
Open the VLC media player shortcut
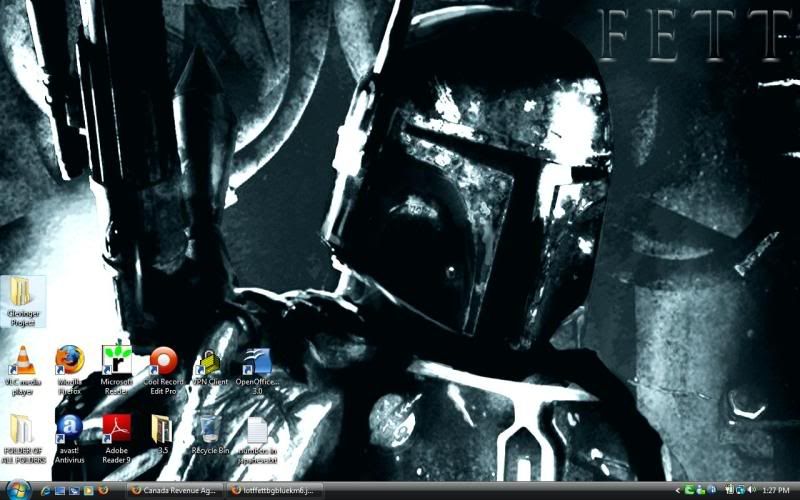[21, 370]
